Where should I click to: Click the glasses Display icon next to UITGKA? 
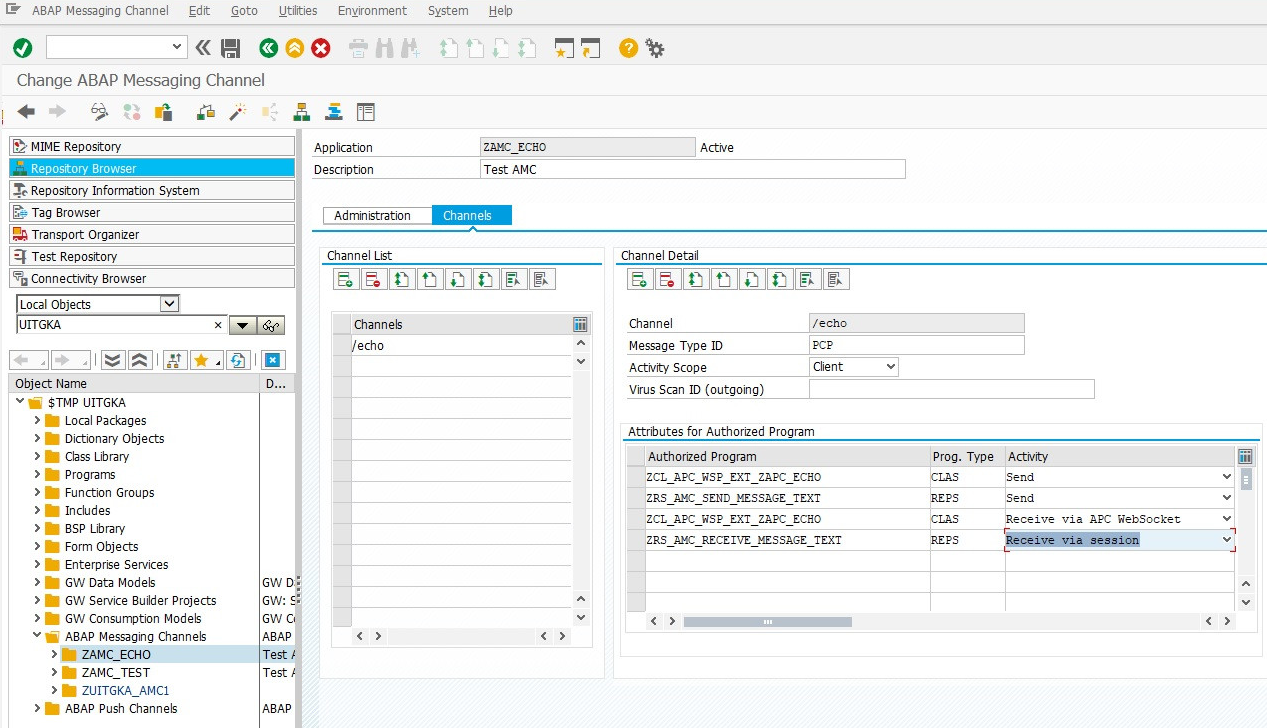tap(270, 325)
